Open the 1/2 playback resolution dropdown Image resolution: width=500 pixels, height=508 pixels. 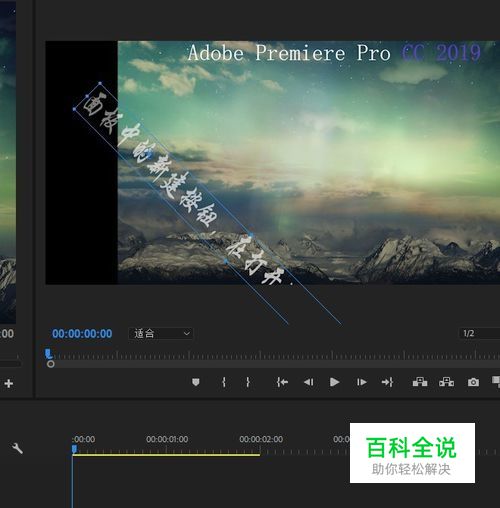coord(479,333)
